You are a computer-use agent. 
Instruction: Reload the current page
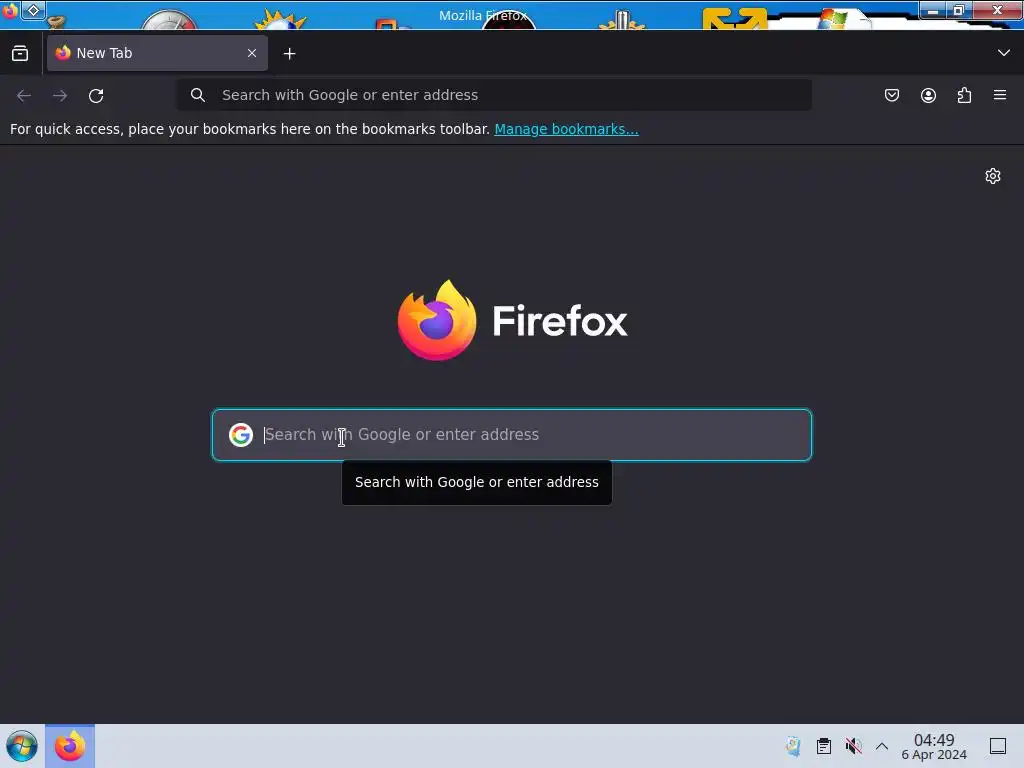(96, 95)
